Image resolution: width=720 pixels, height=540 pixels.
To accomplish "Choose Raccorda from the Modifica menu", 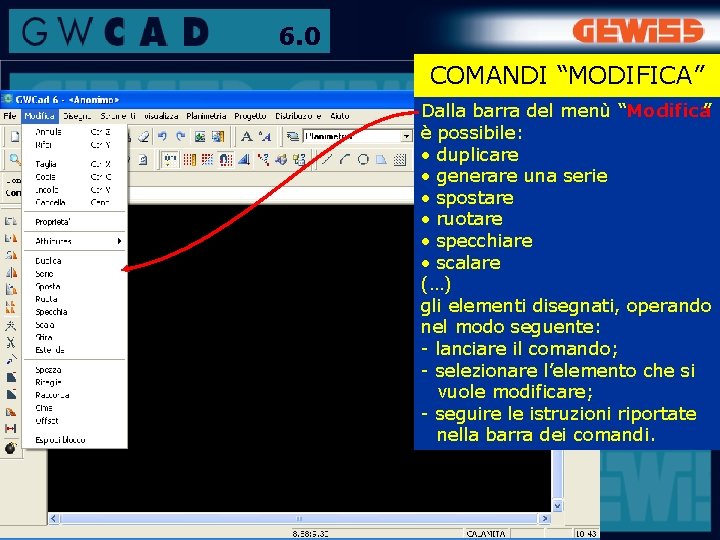I will point(74,395).
